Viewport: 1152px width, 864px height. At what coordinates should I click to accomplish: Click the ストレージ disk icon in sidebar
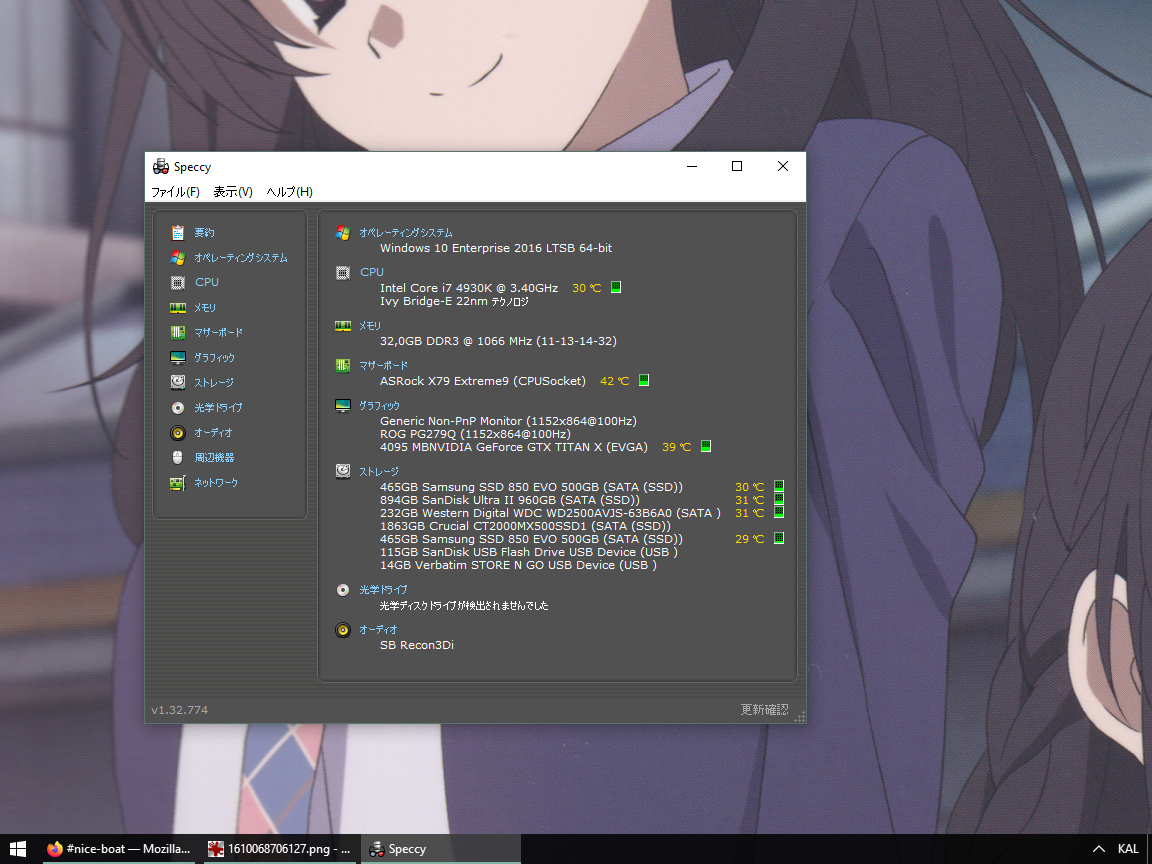(x=178, y=382)
